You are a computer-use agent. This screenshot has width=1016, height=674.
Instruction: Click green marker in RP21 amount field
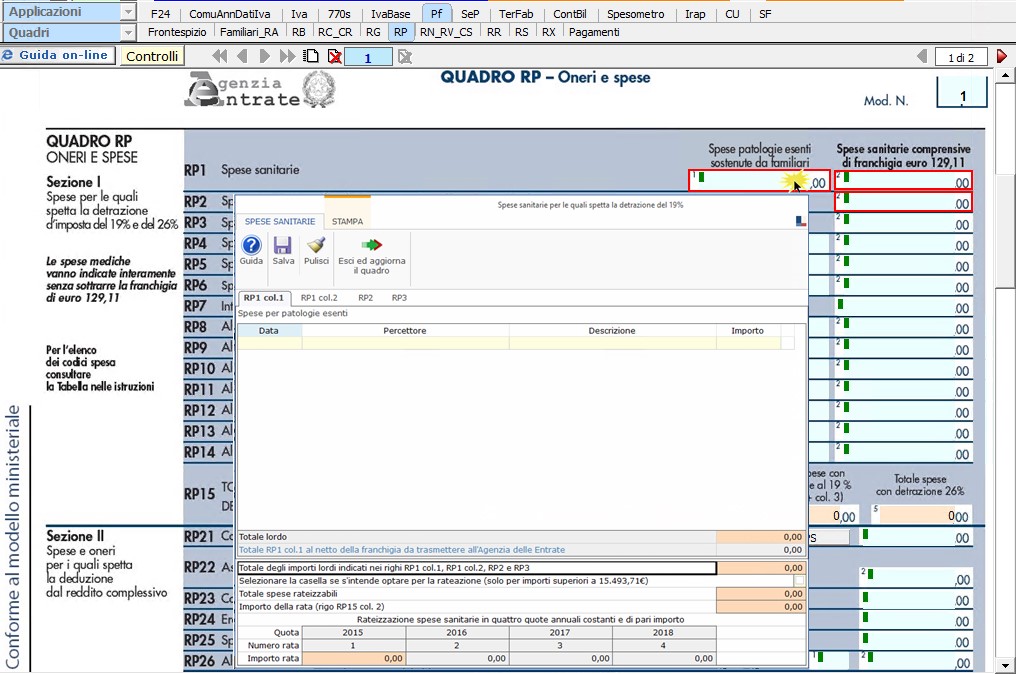pyautogui.click(x=865, y=534)
